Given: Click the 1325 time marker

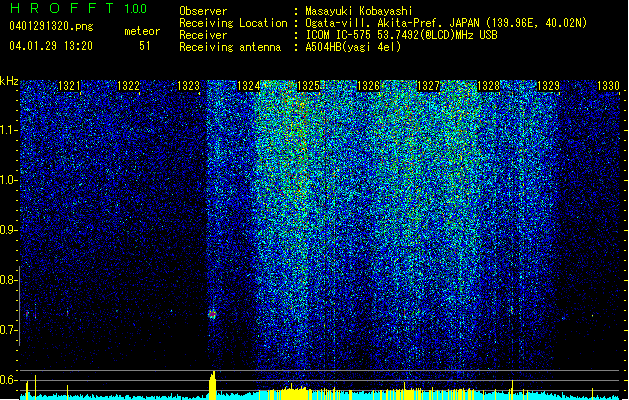Looking at the screenshot, I should [x=308, y=86].
